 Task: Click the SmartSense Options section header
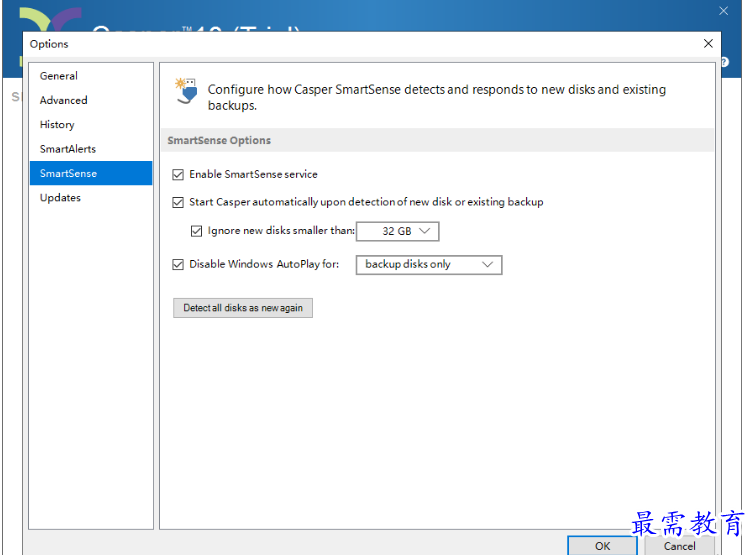coord(219,141)
